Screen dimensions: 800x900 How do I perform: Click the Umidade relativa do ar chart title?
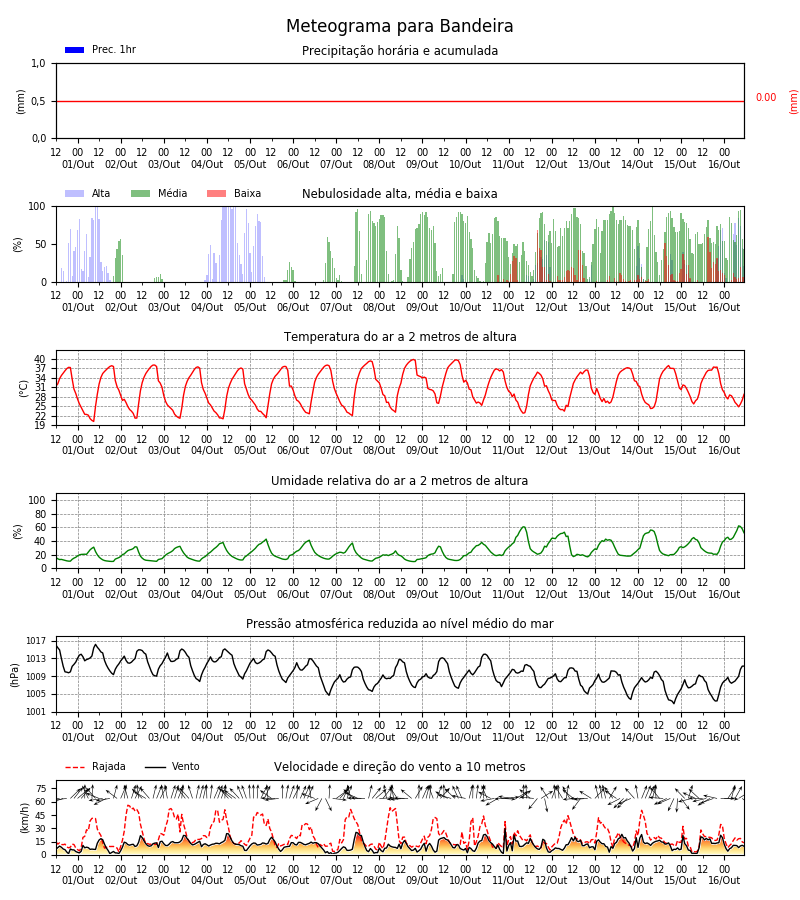point(399,480)
